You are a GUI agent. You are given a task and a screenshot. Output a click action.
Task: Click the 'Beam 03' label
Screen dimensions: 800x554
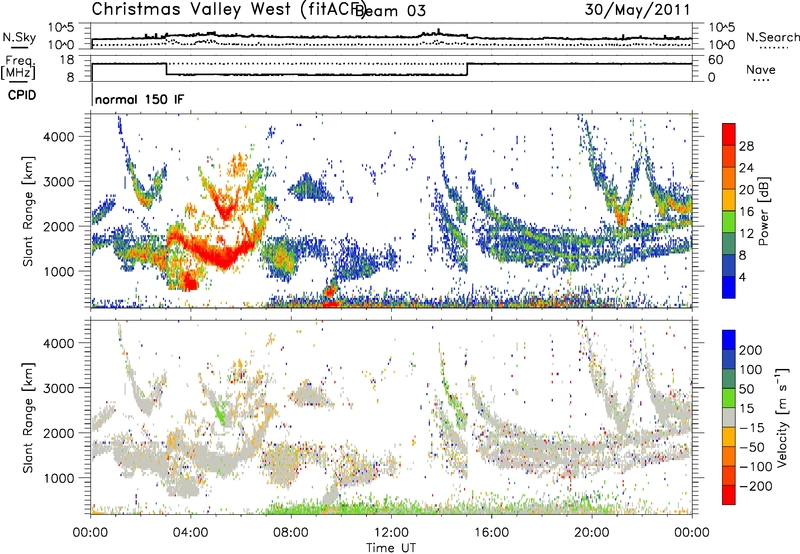(x=390, y=11)
